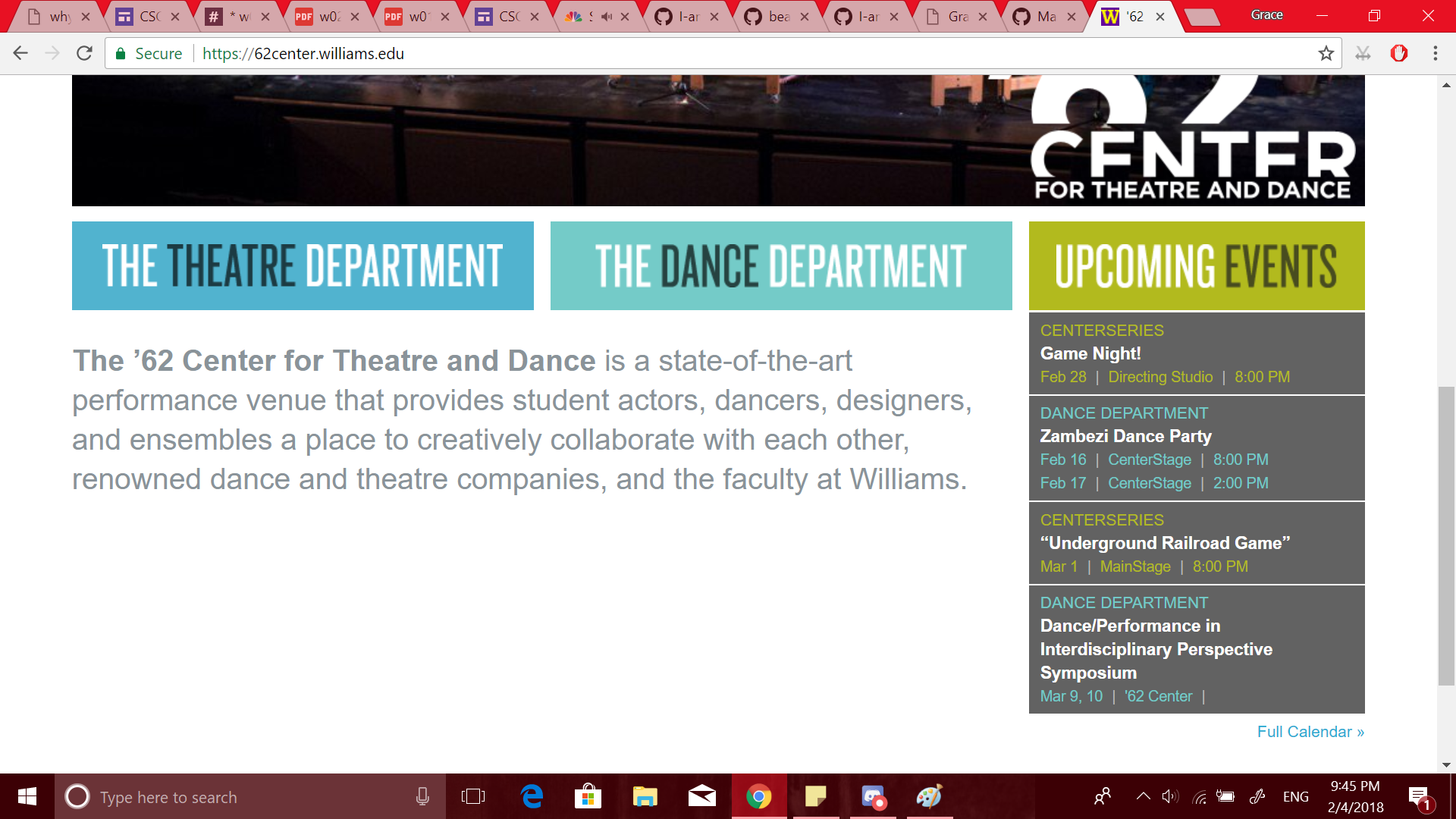Open the Grace profile button

pyautogui.click(x=1266, y=15)
